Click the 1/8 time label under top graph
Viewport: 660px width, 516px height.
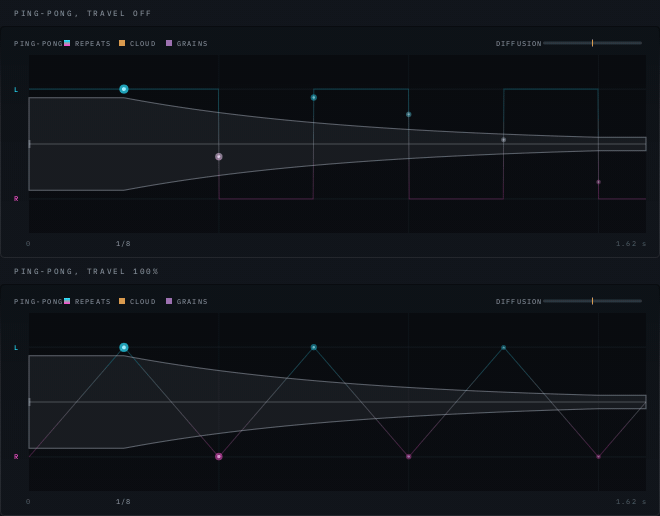(123, 244)
